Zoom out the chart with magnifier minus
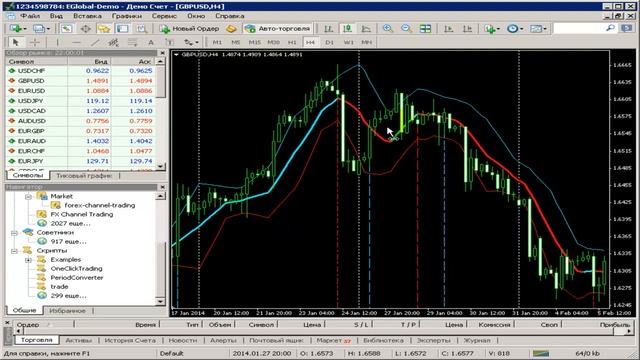The width and height of the screenshot is (640, 360). pos(407,29)
